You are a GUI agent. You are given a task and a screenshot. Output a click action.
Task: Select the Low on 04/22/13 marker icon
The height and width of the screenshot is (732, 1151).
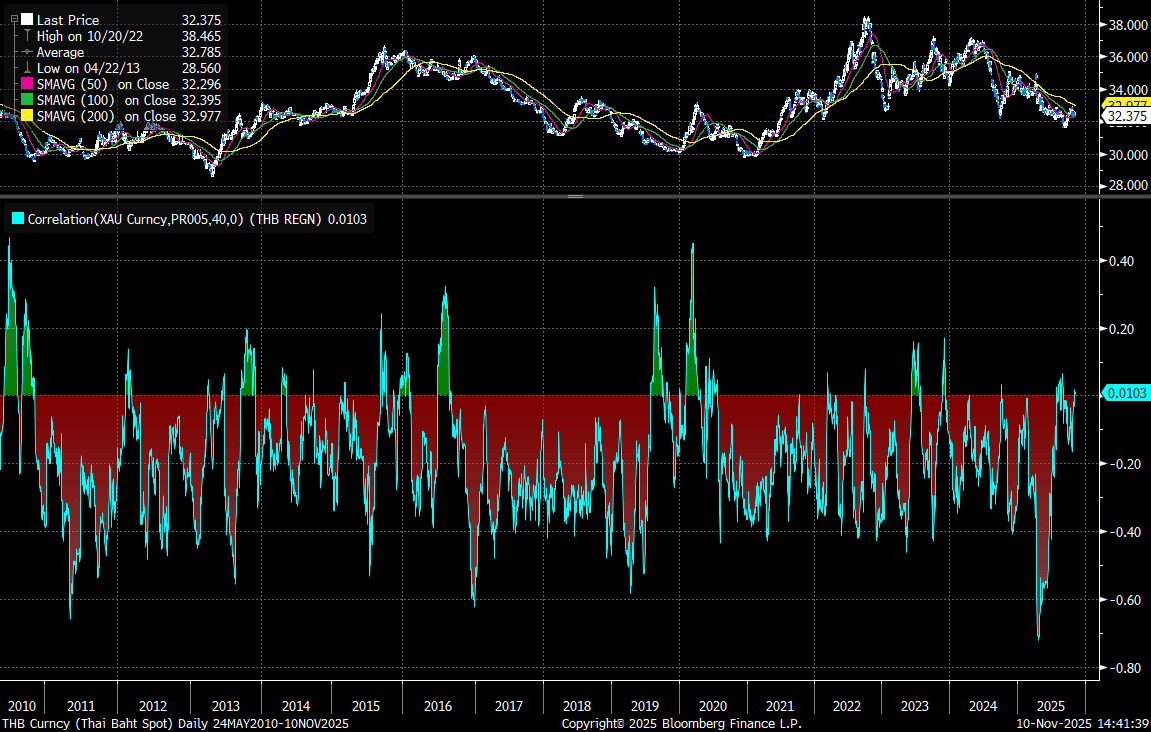(x=27, y=68)
